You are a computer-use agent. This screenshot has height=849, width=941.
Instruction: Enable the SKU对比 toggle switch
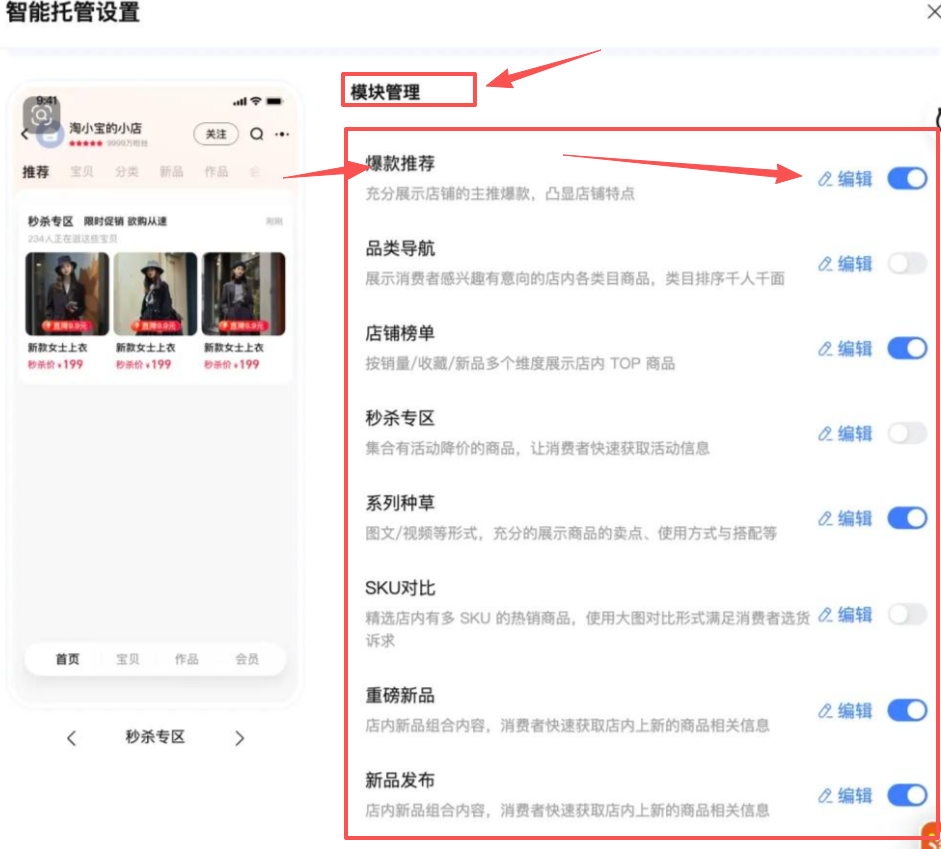(907, 614)
